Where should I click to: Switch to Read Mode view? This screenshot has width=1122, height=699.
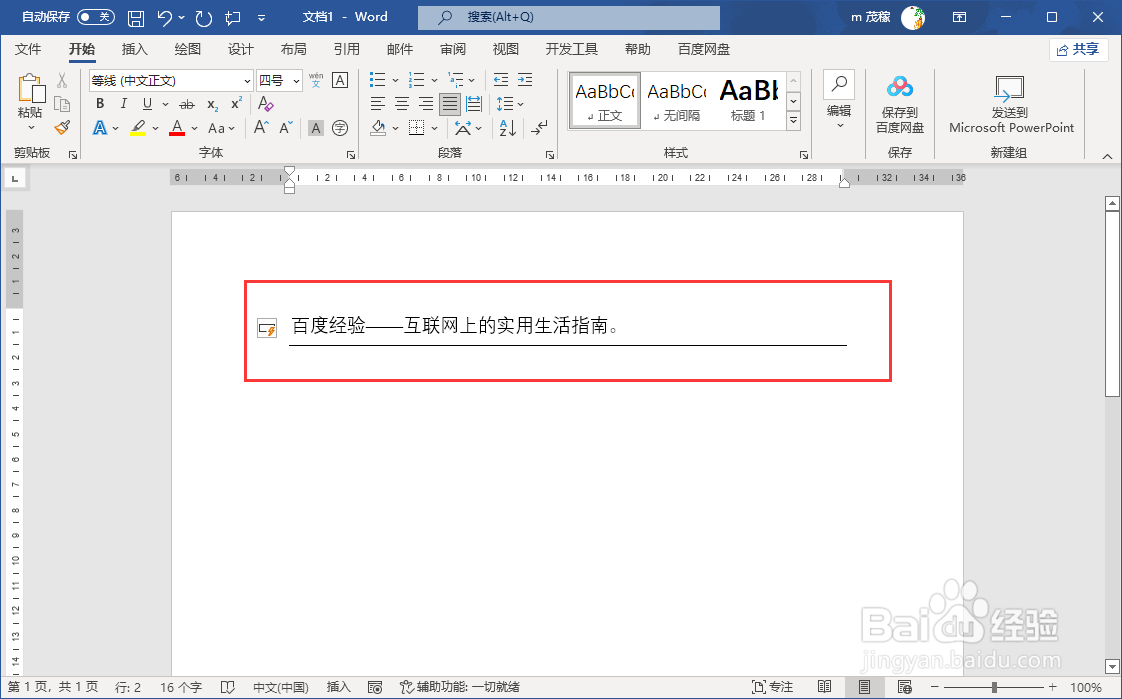coord(824,687)
